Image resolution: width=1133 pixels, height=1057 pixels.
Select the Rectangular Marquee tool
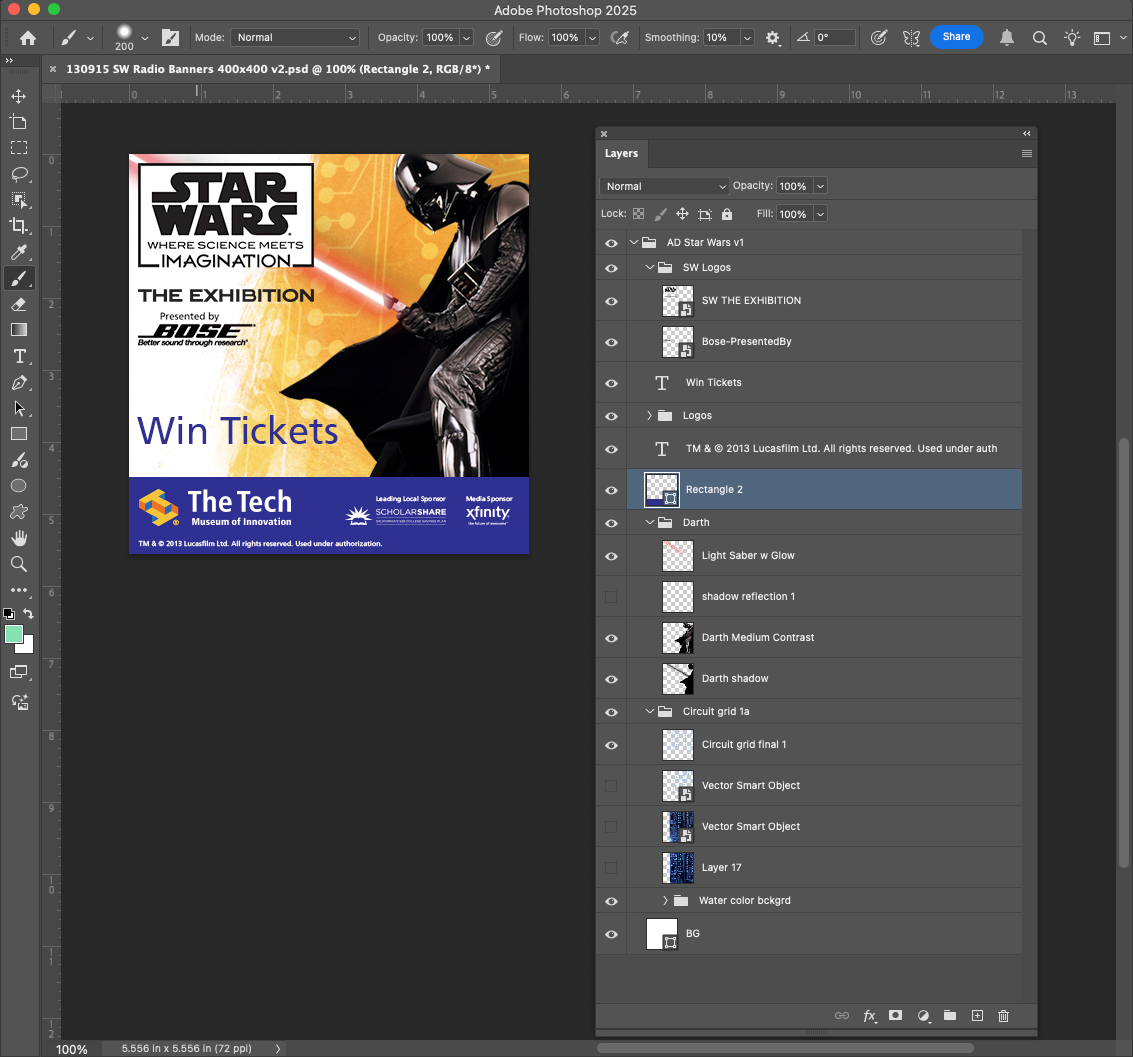19,148
